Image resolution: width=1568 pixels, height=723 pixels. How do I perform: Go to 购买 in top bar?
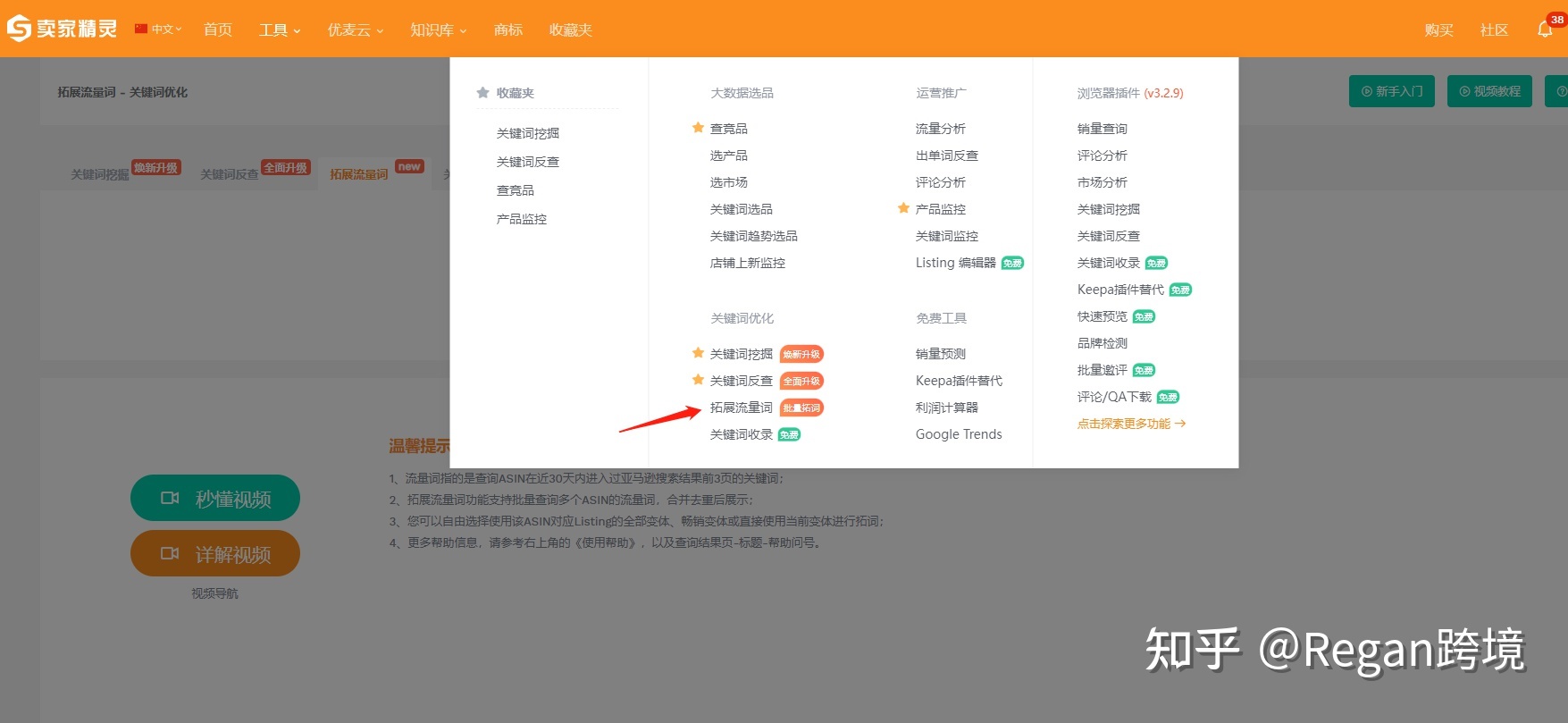(1438, 29)
